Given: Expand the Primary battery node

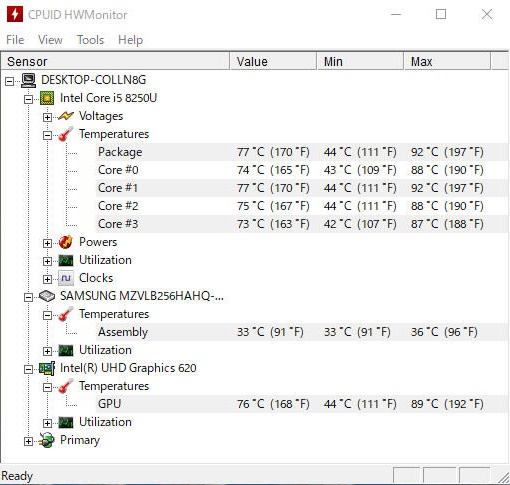Looking at the screenshot, I should [28, 441].
